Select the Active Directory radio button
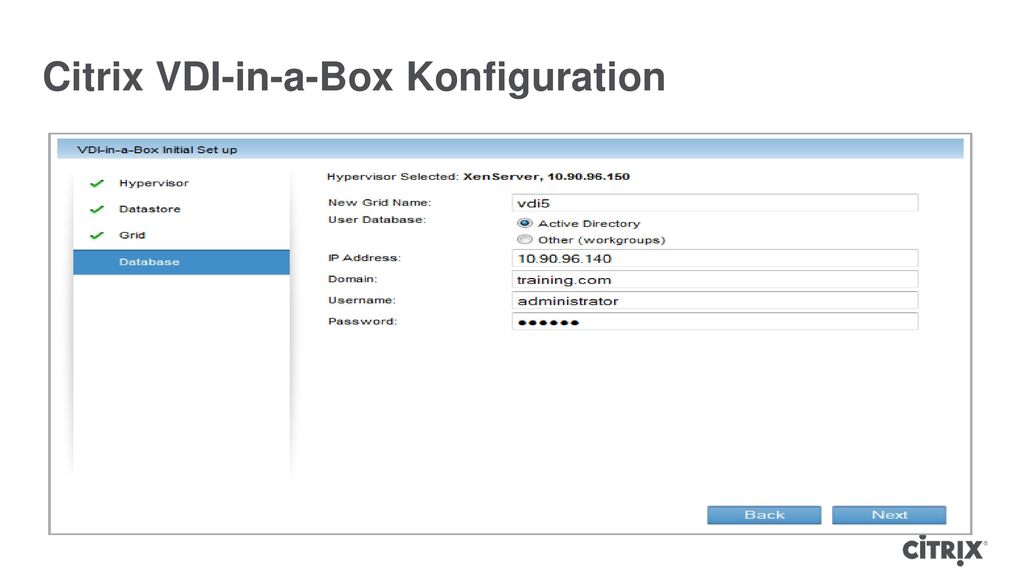Image resolution: width=1024 pixels, height=576 pixels. pos(524,223)
